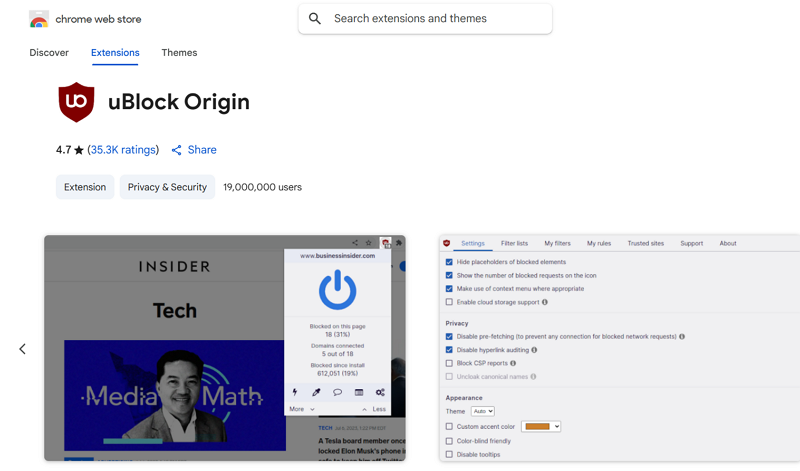Open the Business Insider screenshot thumbnail
The height and width of the screenshot is (471, 800).
[225, 348]
